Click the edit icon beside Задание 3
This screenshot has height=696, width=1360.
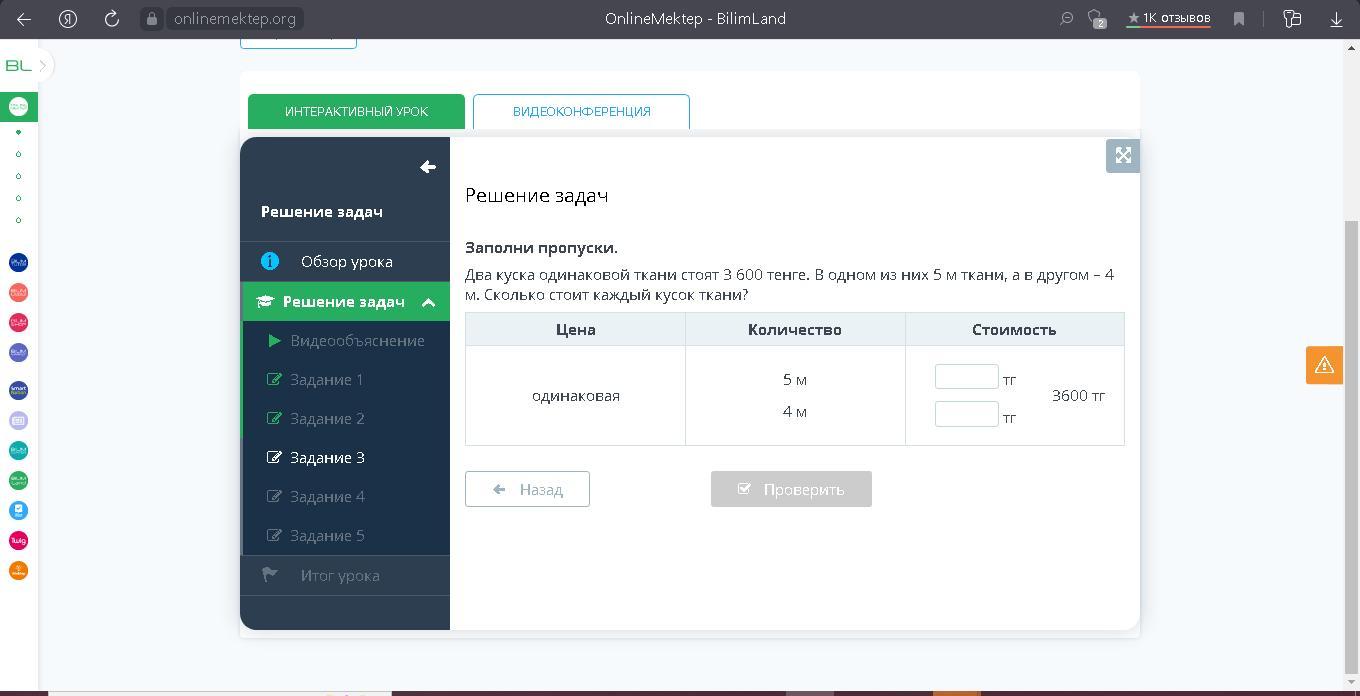(x=275, y=457)
